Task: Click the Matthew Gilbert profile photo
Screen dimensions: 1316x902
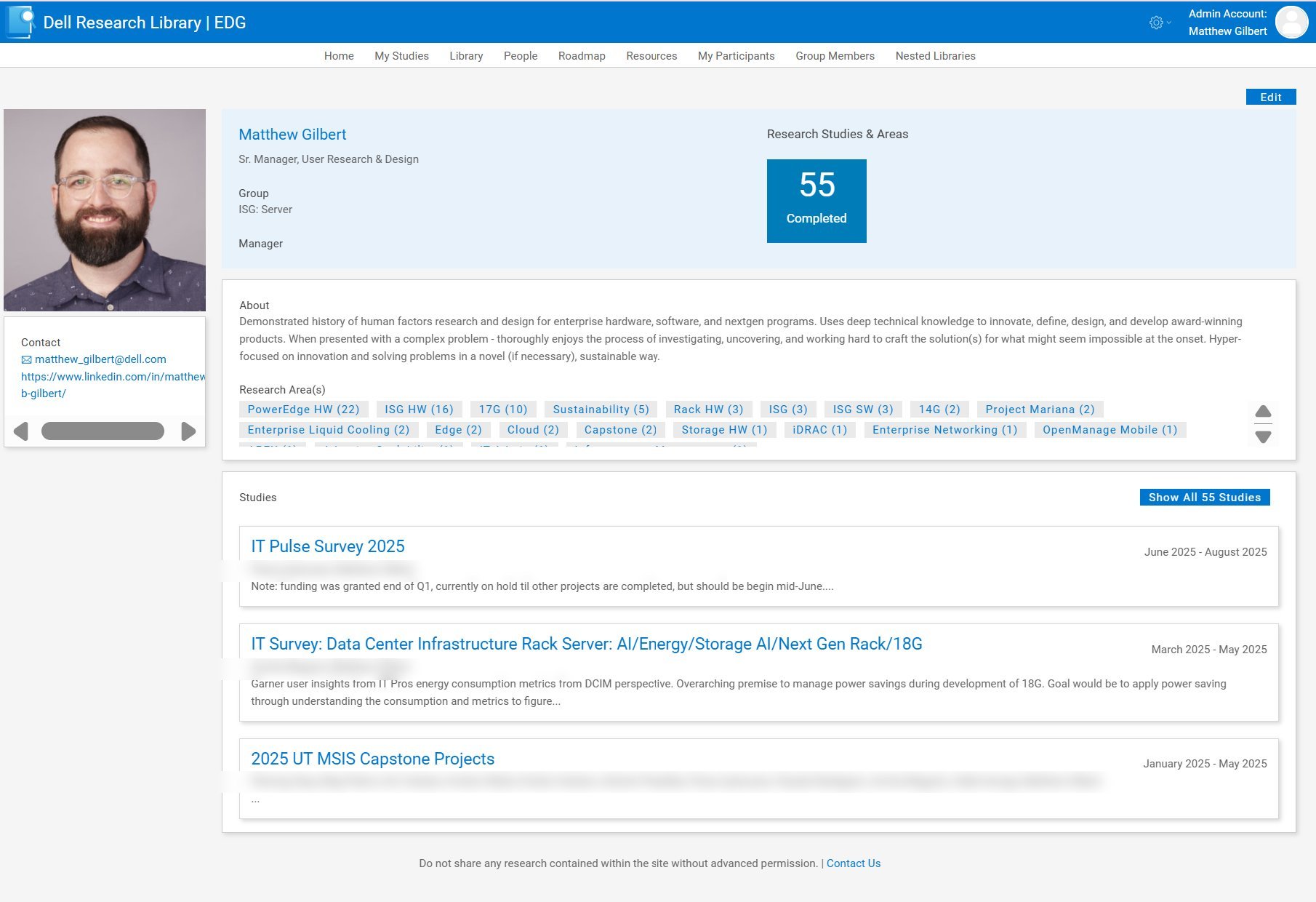Action: click(x=105, y=210)
